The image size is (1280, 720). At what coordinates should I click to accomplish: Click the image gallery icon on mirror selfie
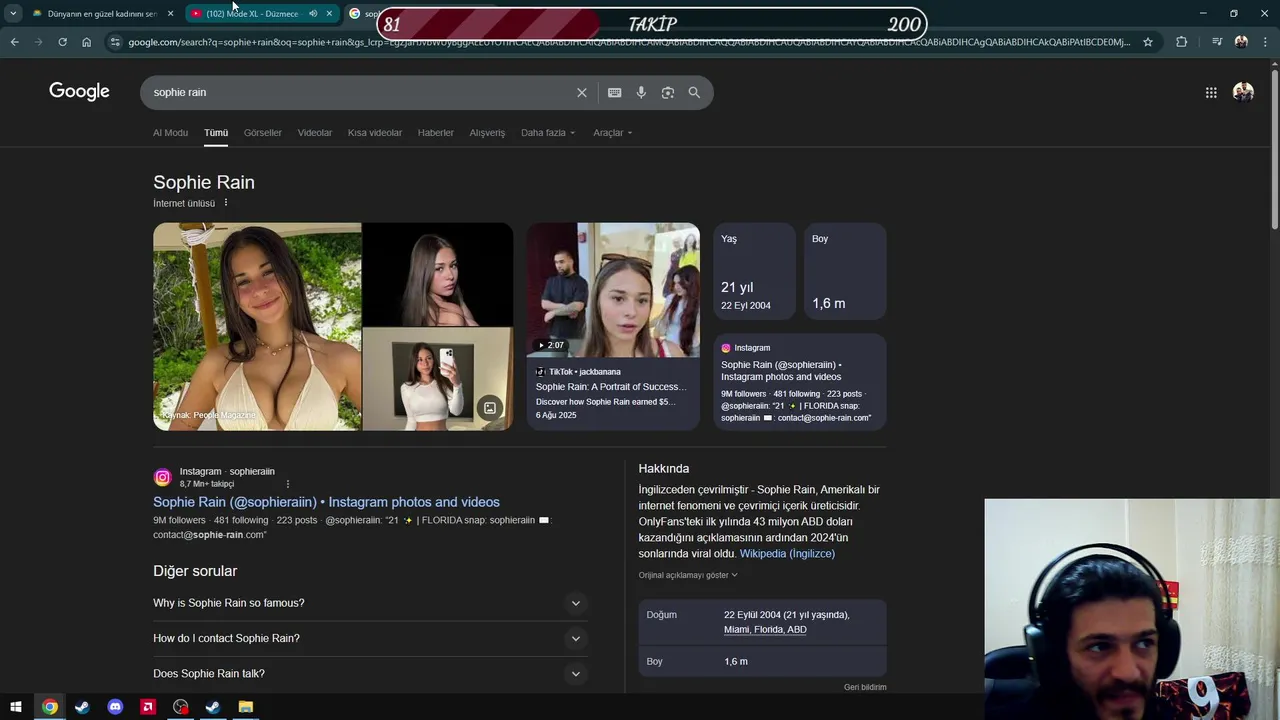[x=489, y=407]
